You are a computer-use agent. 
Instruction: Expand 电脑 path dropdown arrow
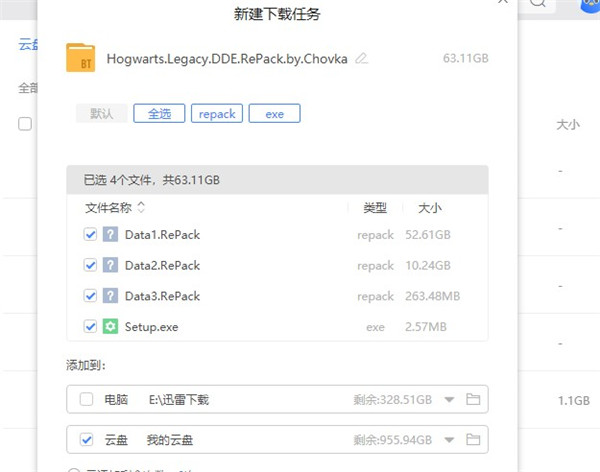449,400
